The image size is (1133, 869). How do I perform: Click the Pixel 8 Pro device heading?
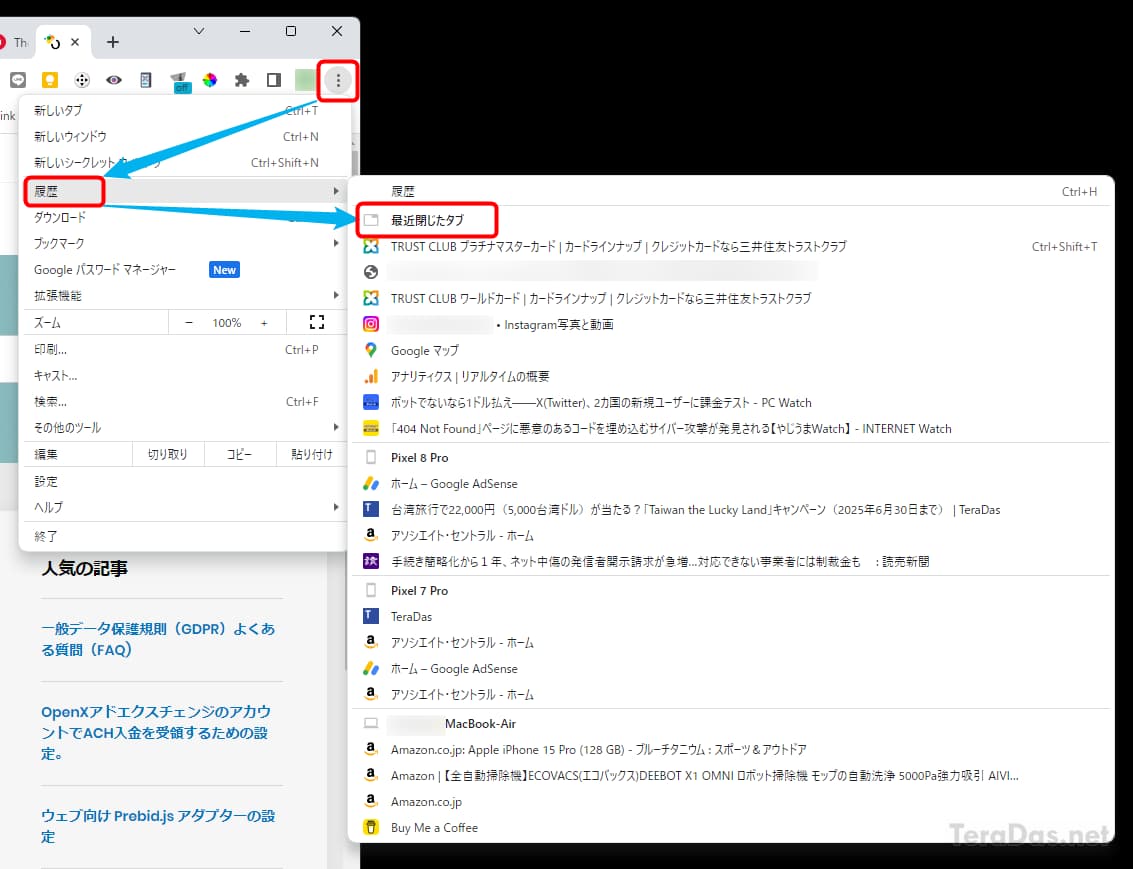pos(420,458)
